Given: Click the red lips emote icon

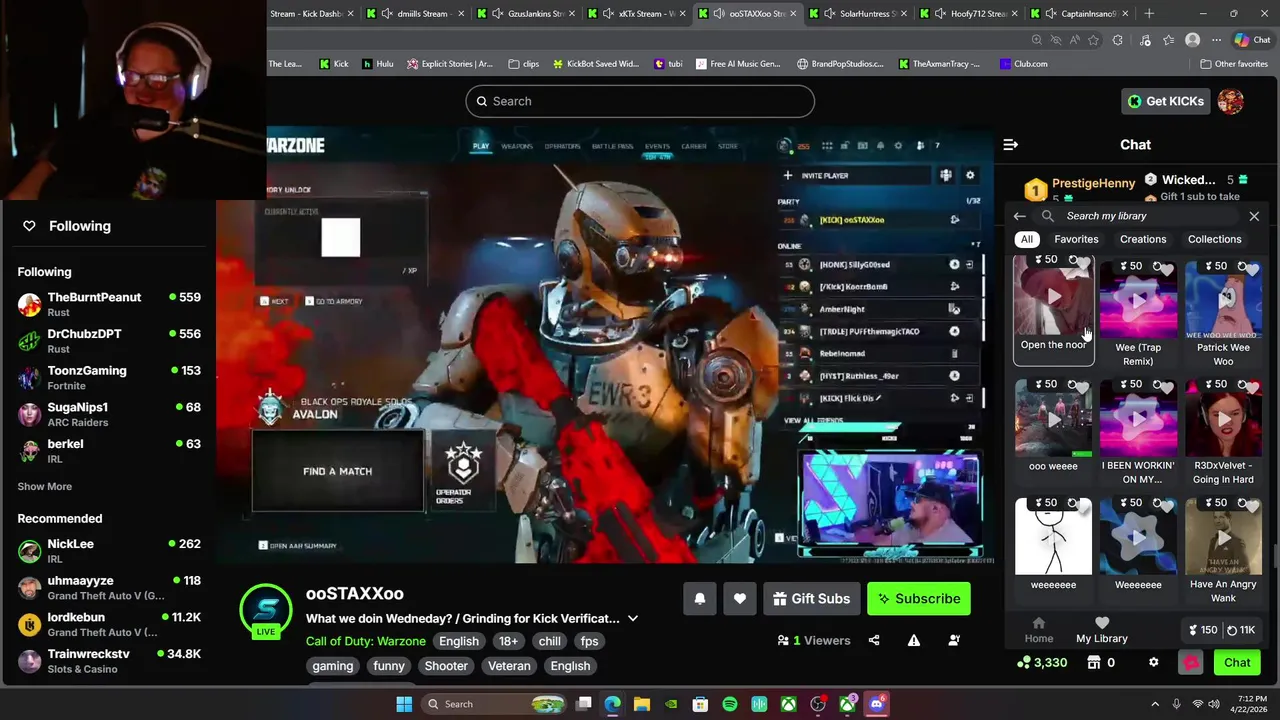Looking at the screenshot, I should tap(1190, 662).
